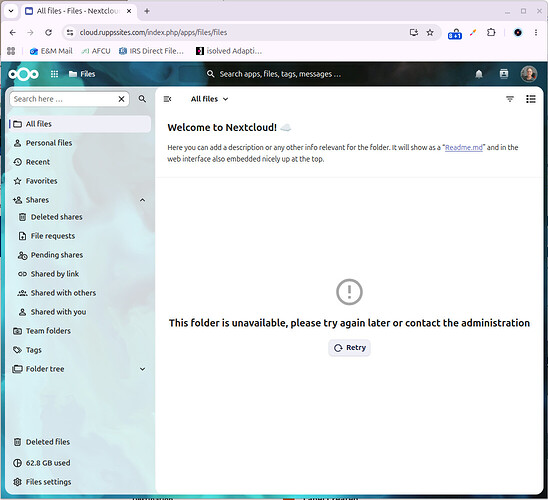Open the browser Extensions puzzle icon
The height and width of the screenshot is (500, 548).
491,32
